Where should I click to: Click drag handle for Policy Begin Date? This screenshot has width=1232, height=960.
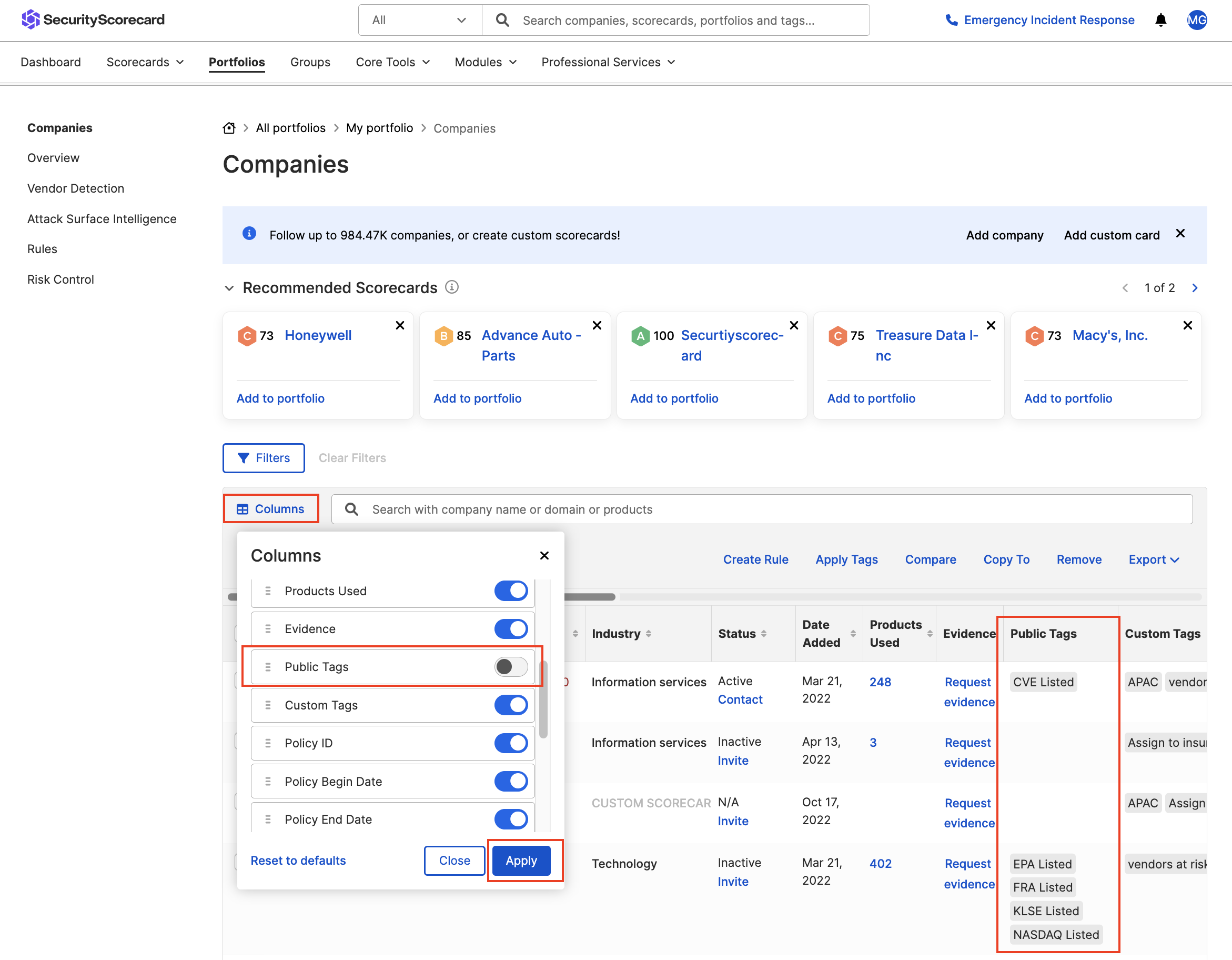coord(268,781)
